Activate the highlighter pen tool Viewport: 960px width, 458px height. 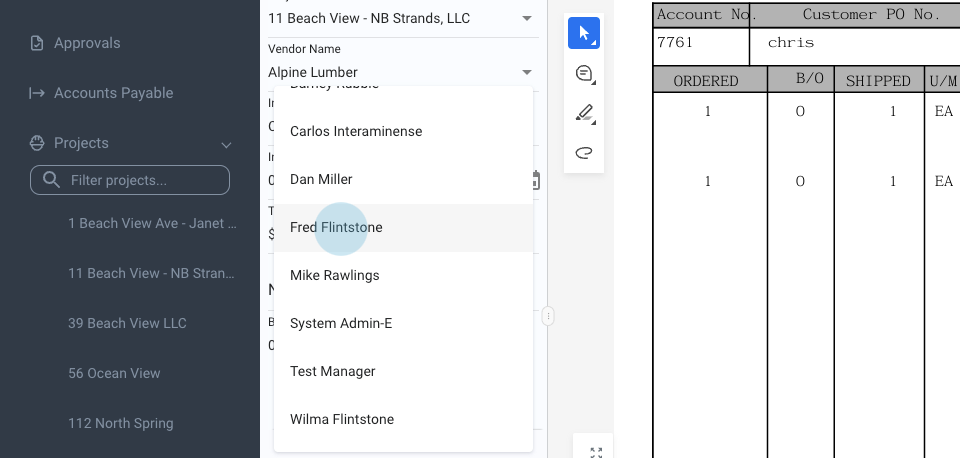coord(584,113)
